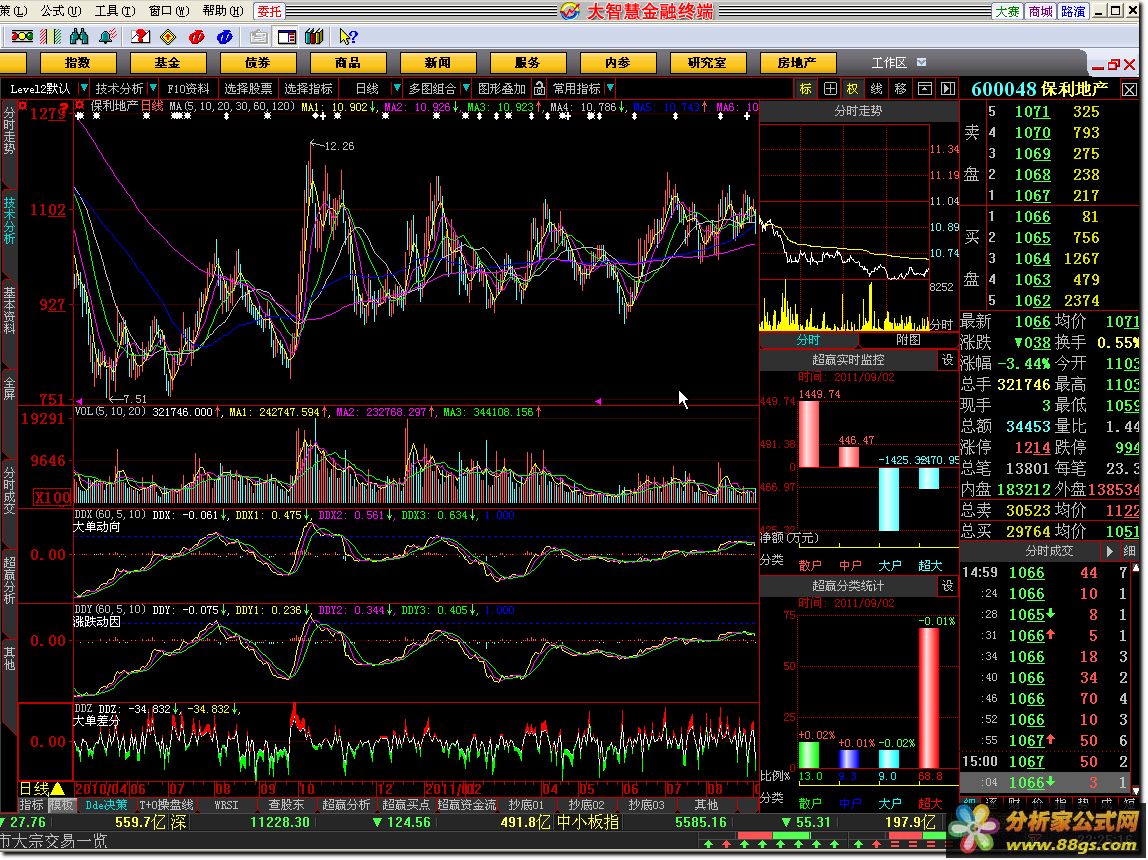1148x860 pixels.
Task: Open the 工作区 dropdown arrow
Action: pyautogui.click(x=922, y=62)
